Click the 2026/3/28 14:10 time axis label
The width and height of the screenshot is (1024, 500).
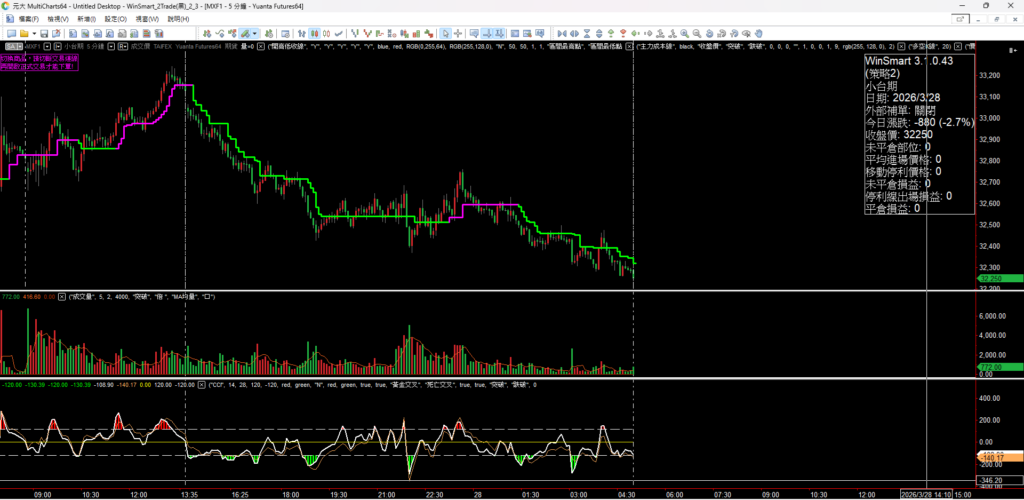tap(927, 494)
